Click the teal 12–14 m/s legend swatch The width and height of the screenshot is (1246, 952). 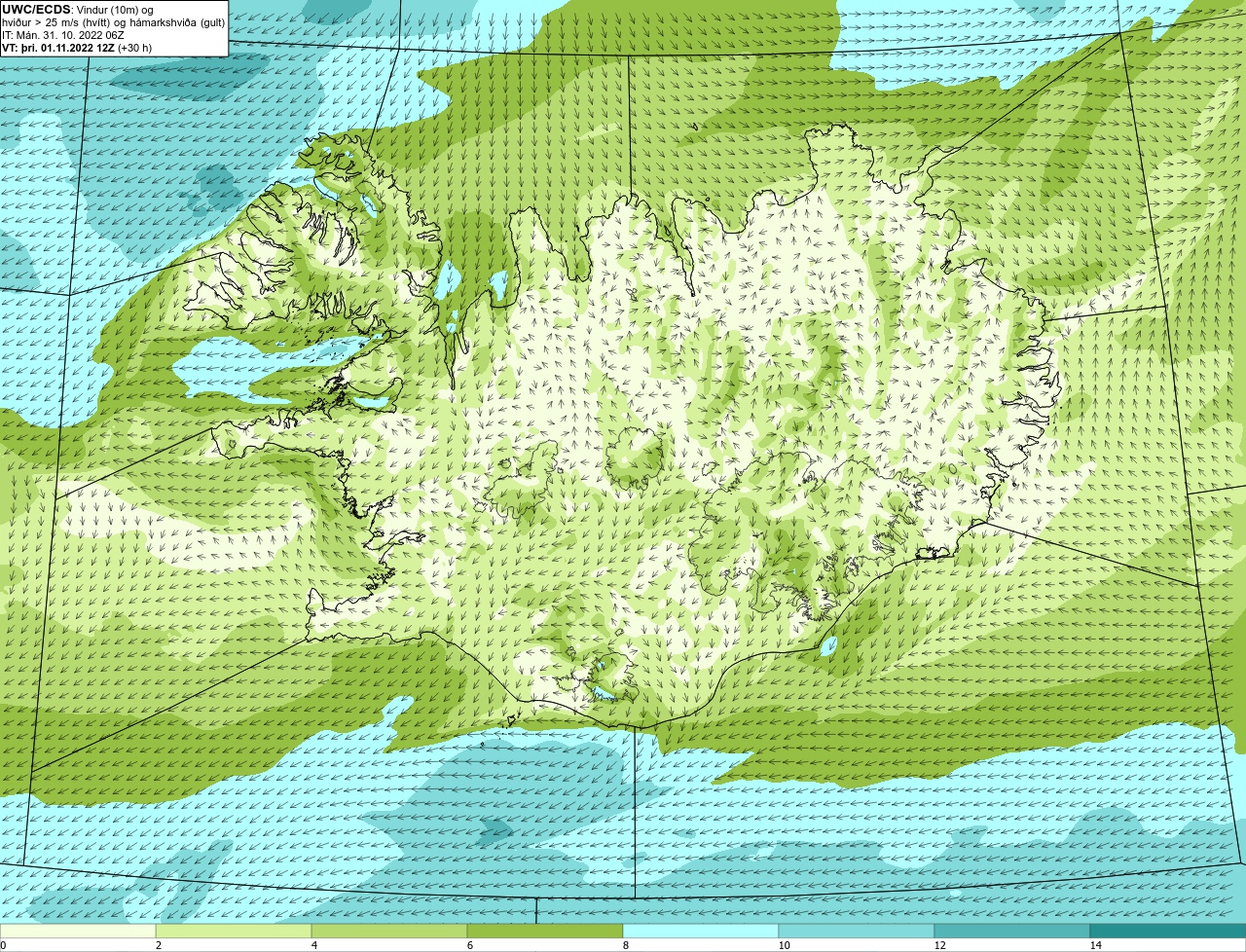pyautogui.click(x=1012, y=931)
